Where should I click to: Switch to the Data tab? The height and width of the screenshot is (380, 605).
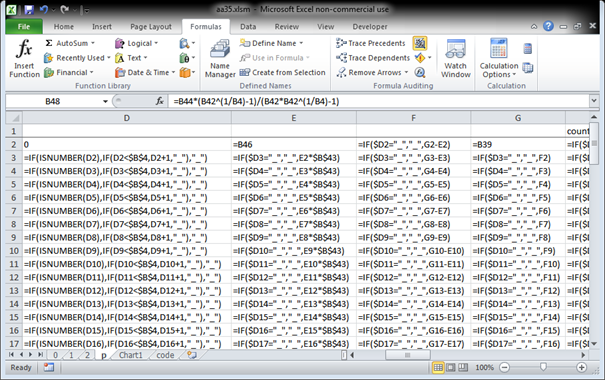pyautogui.click(x=248, y=27)
